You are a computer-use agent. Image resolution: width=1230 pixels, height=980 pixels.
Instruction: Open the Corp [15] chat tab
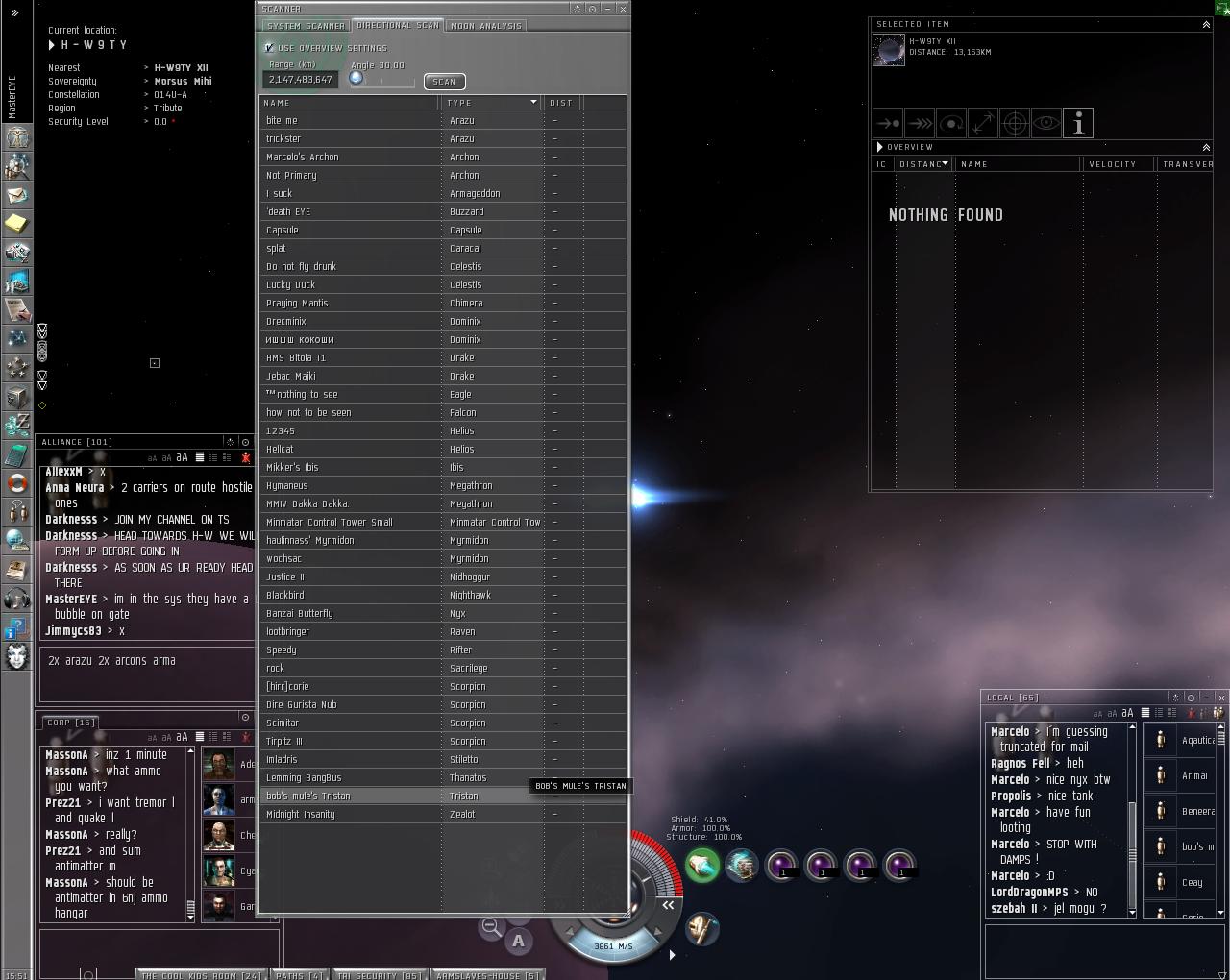coord(69,722)
